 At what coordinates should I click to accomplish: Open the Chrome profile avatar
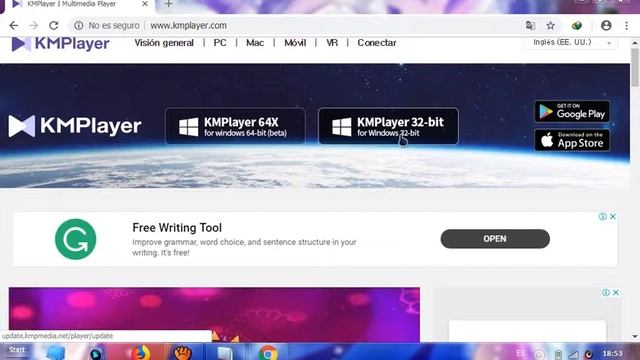606,25
